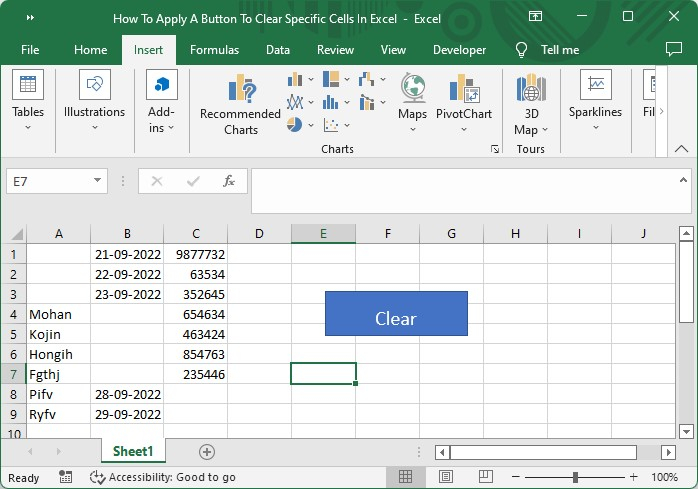Select Normal view in status bar
Viewport: 698px width, 489px height.
click(x=406, y=477)
